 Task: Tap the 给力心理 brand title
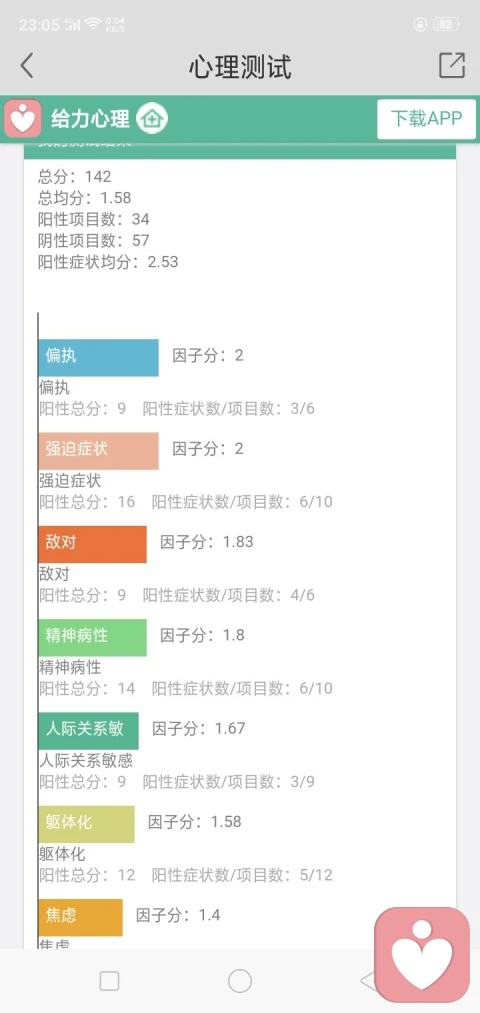90,119
